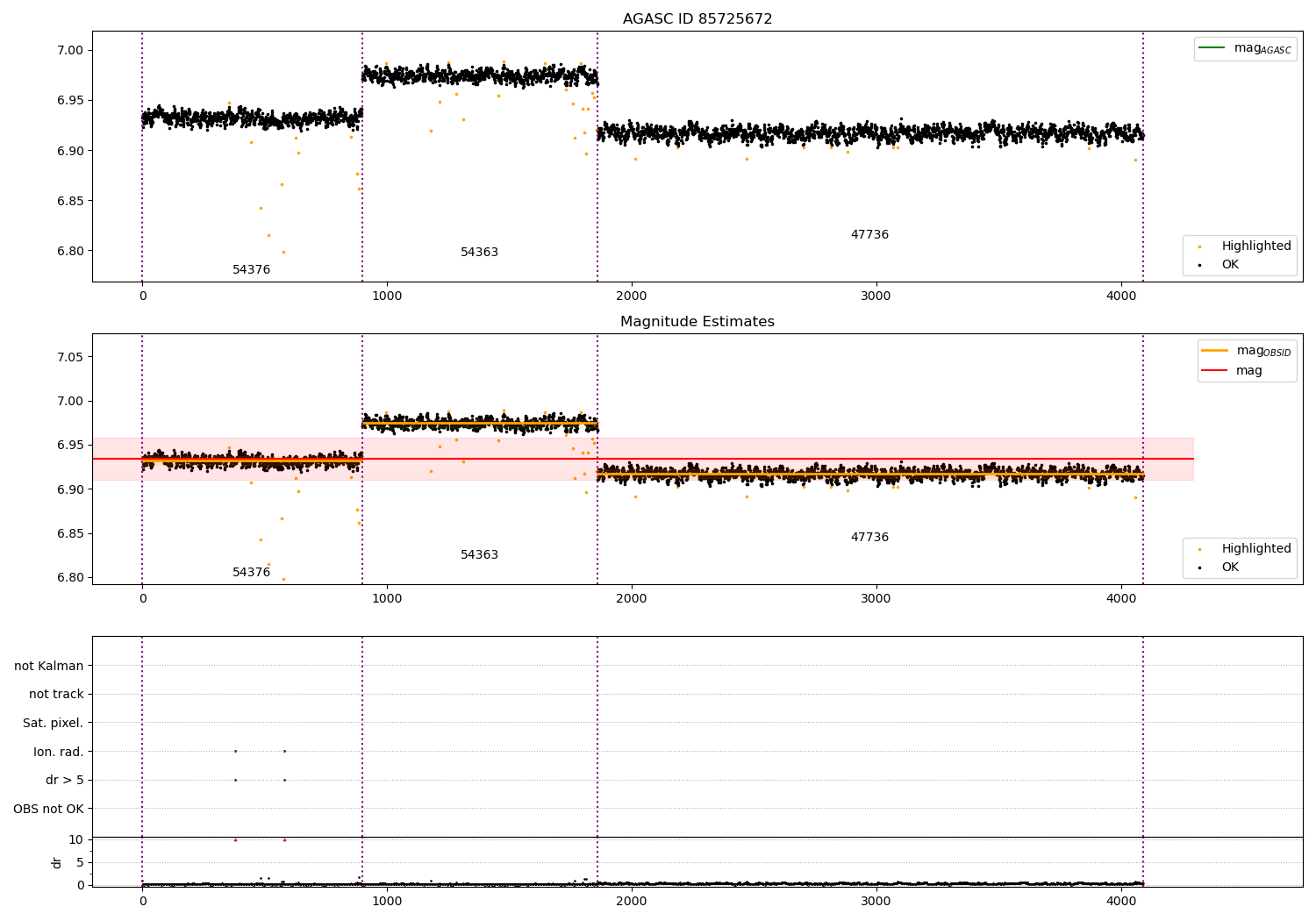This screenshot has width=1316, height=921.
Task: Click obsid label 54363 in top plot
Action: pos(480,253)
